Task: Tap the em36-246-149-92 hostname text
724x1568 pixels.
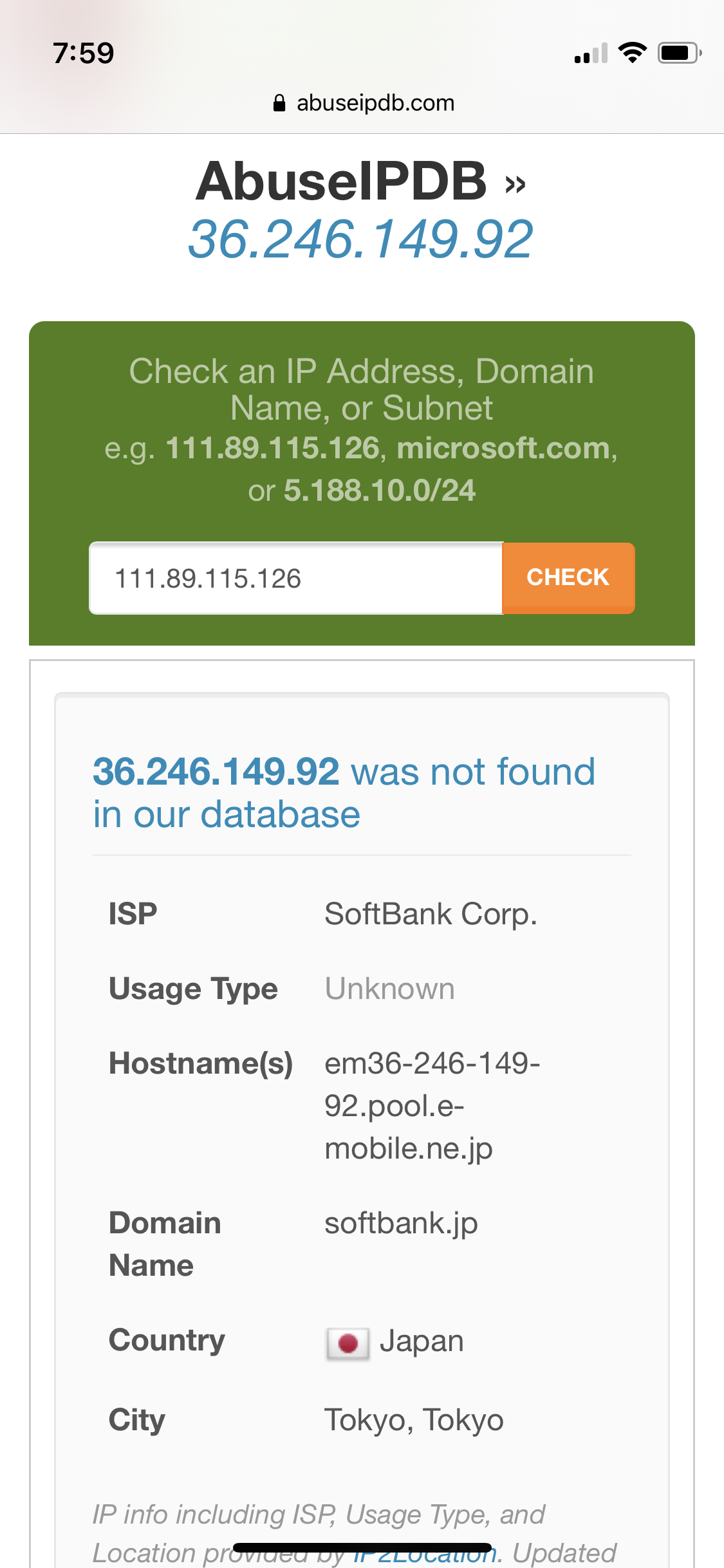Action: (431, 1105)
